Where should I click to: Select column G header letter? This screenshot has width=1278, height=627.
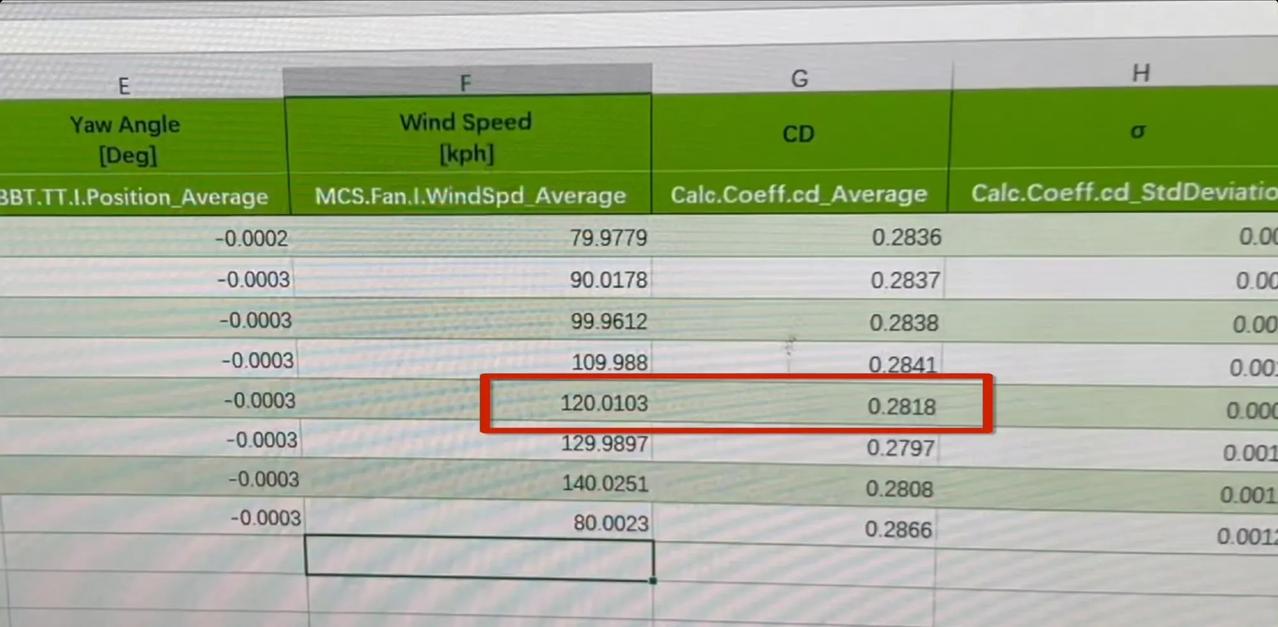coord(799,78)
